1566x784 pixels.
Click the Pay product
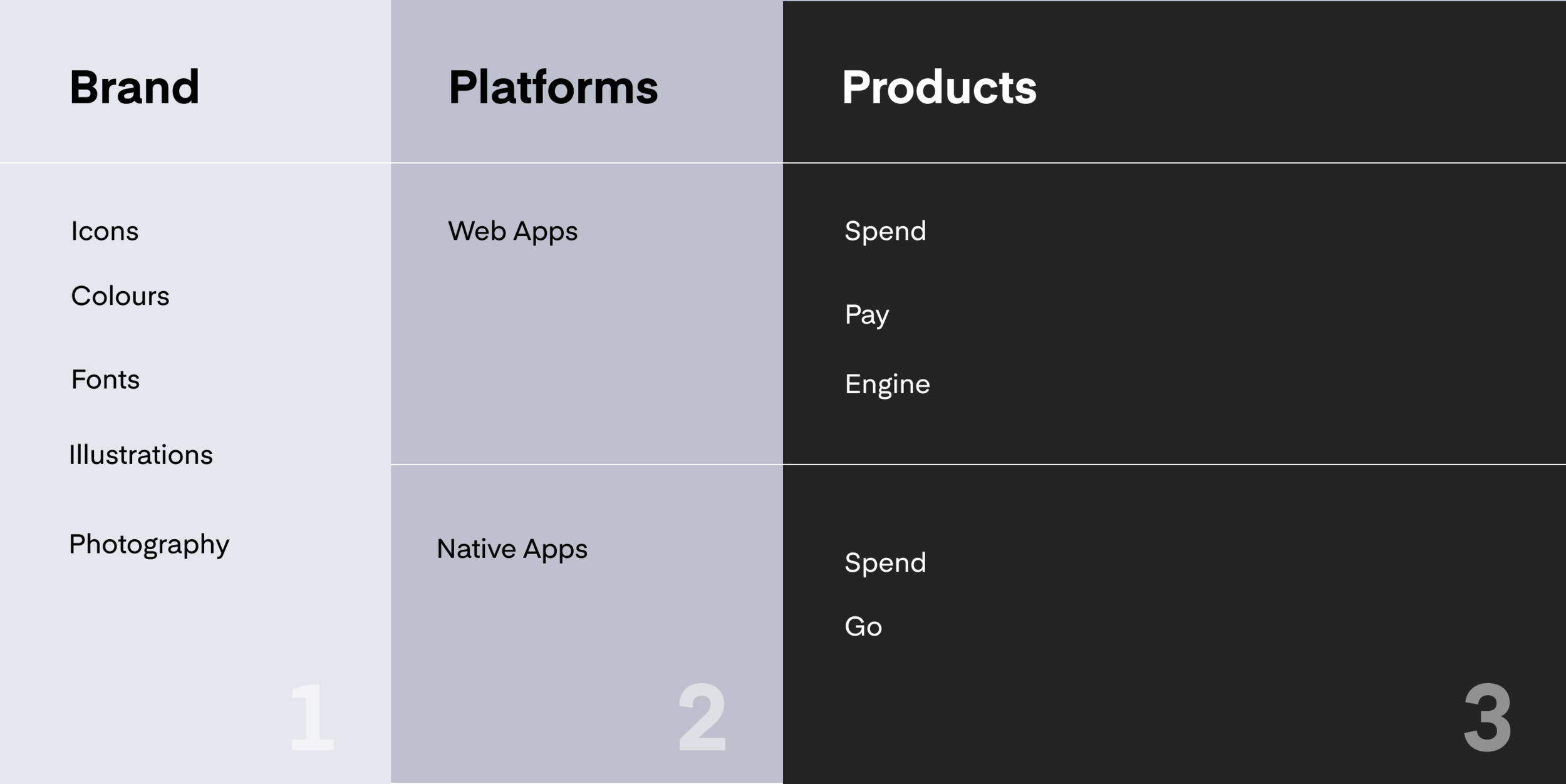click(867, 315)
